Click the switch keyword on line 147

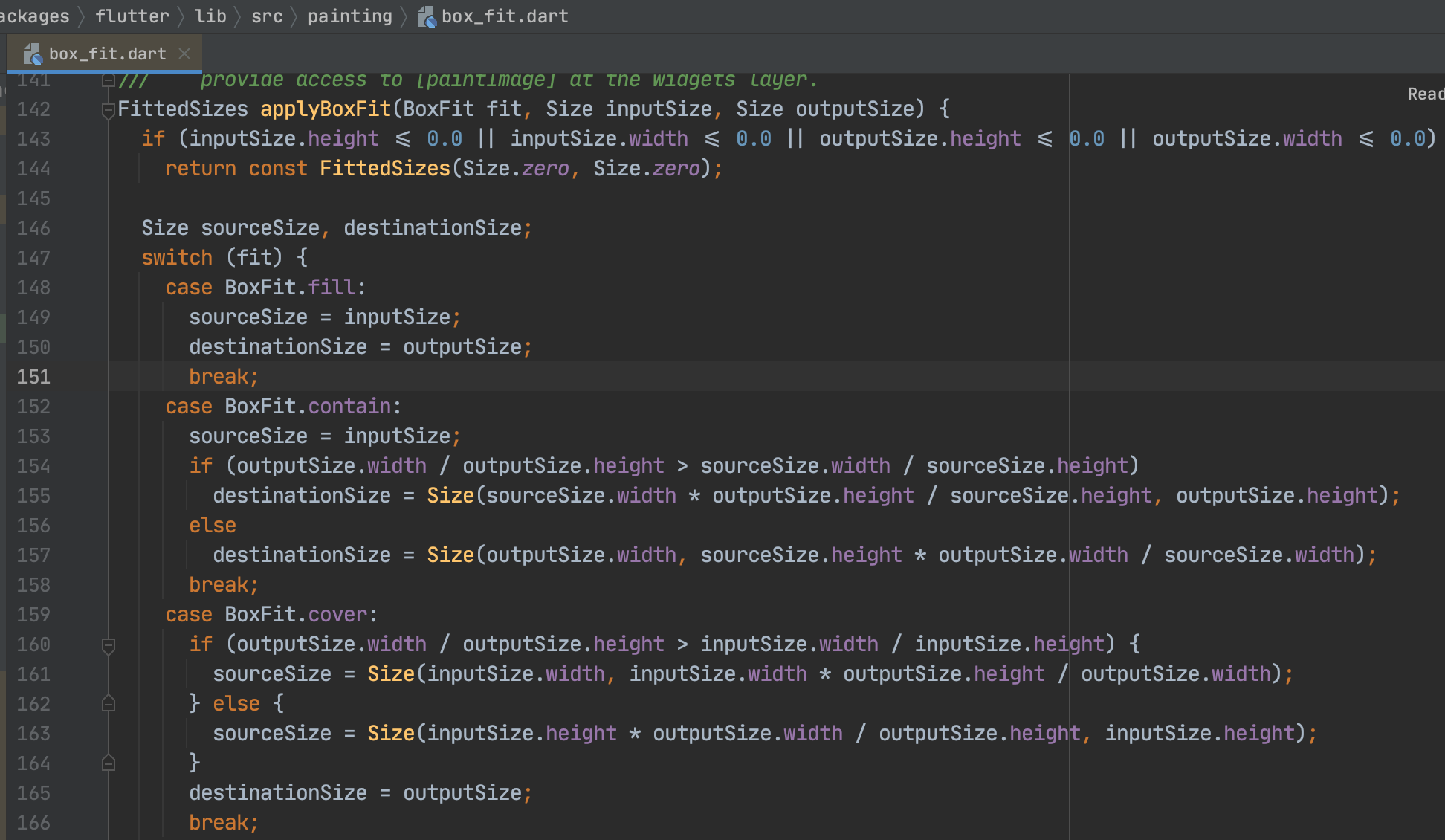tap(177, 258)
